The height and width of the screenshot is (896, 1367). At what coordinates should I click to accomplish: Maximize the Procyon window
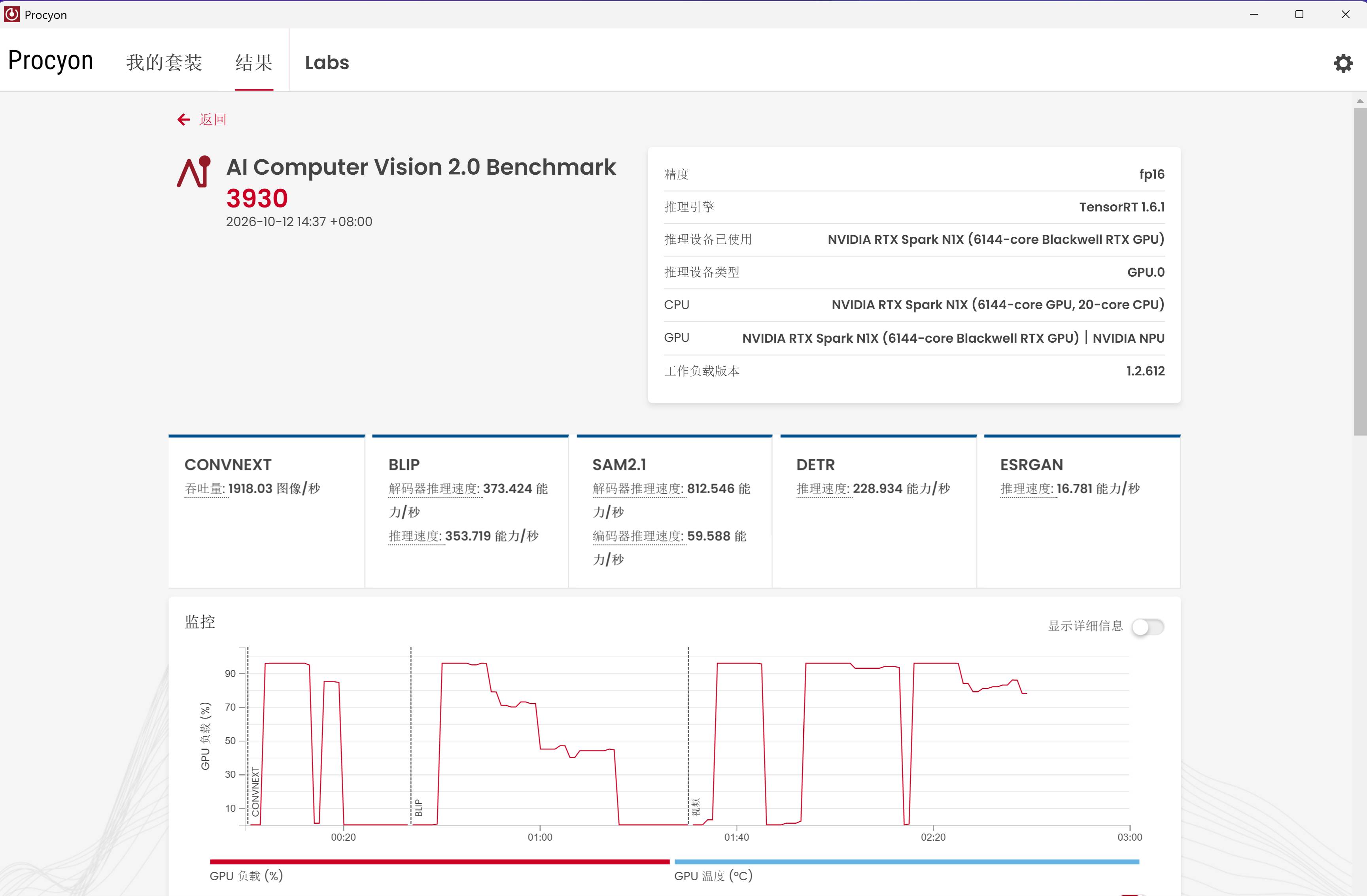[x=1299, y=14]
